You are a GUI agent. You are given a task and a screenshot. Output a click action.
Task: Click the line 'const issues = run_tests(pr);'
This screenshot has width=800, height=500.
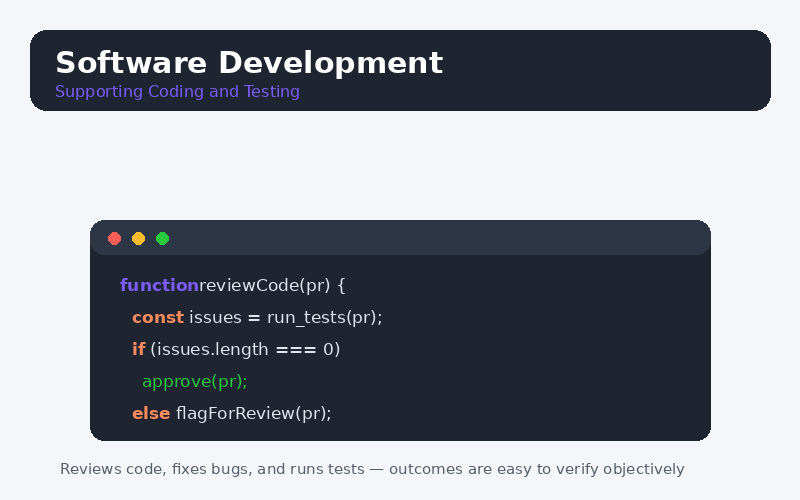point(257,317)
